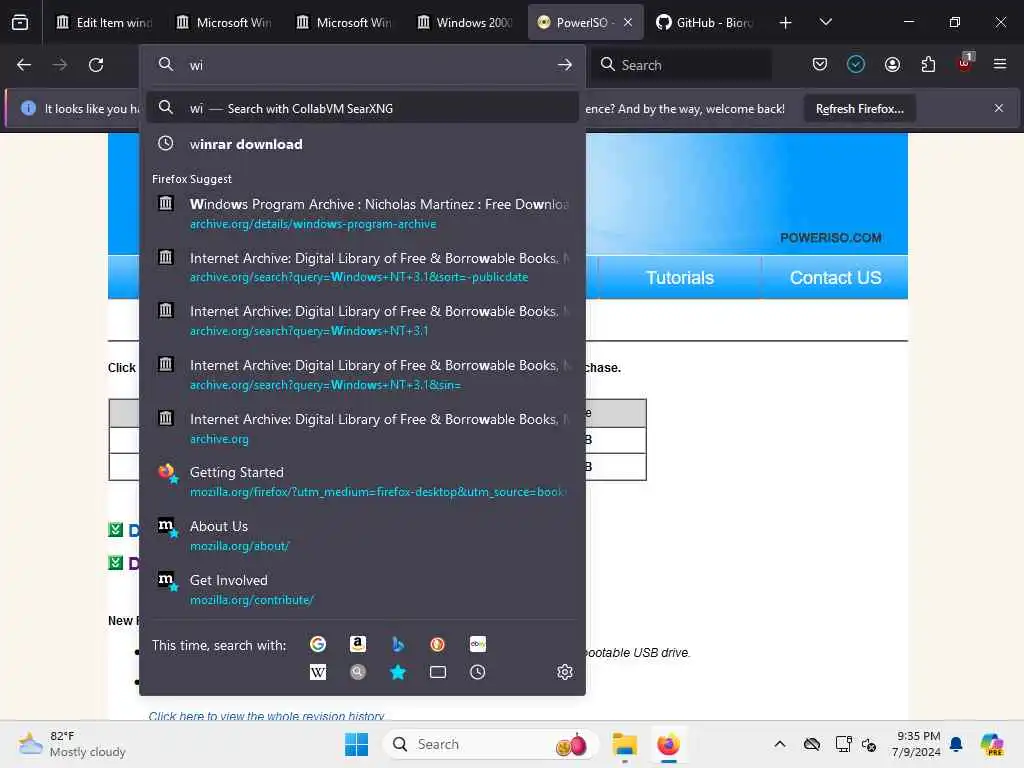The width and height of the screenshot is (1024, 768).
Task: Switch to the GitHub tab
Action: pos(705,22)
